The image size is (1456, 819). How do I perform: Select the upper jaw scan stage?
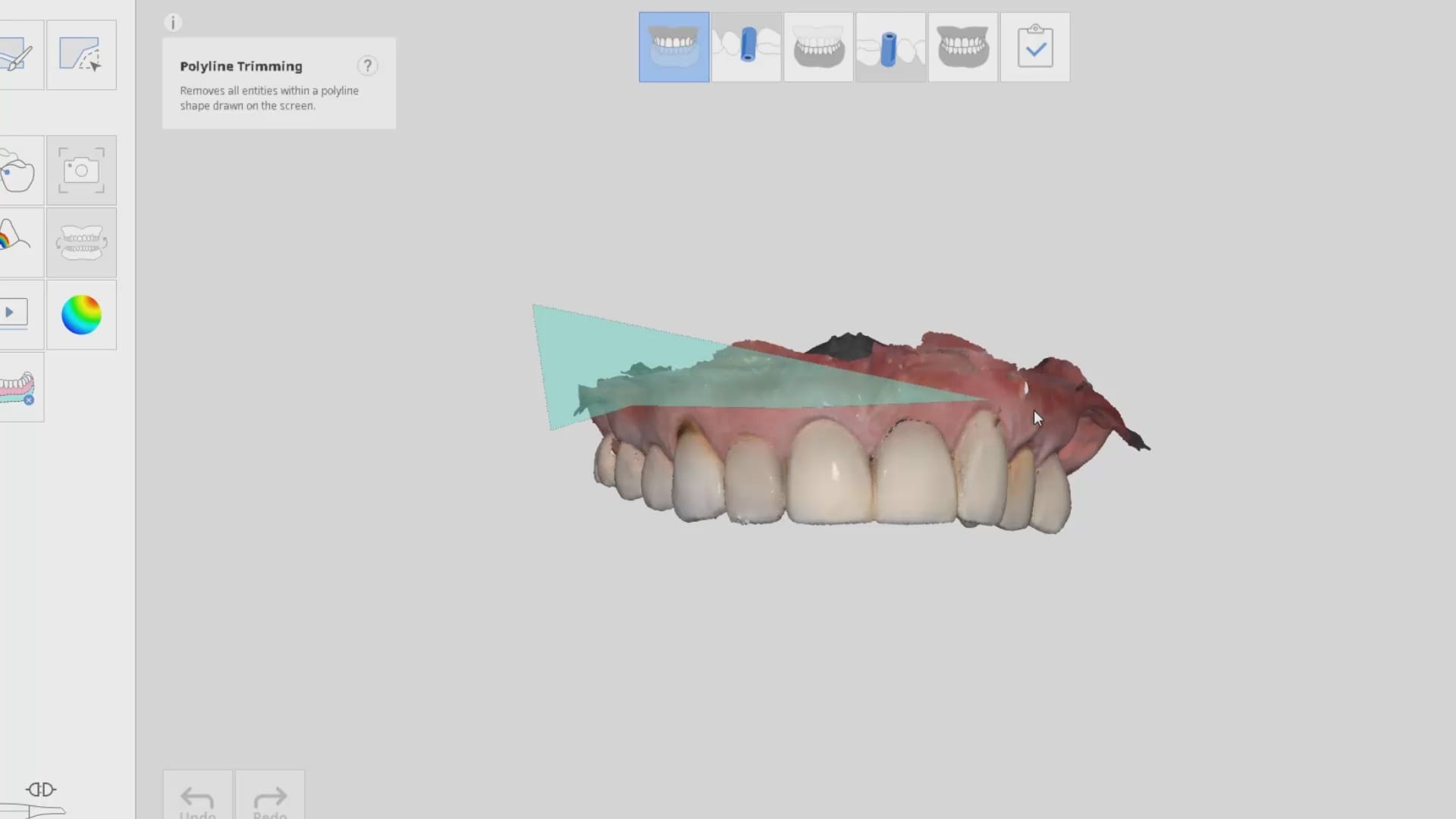(x=674, y=47)
